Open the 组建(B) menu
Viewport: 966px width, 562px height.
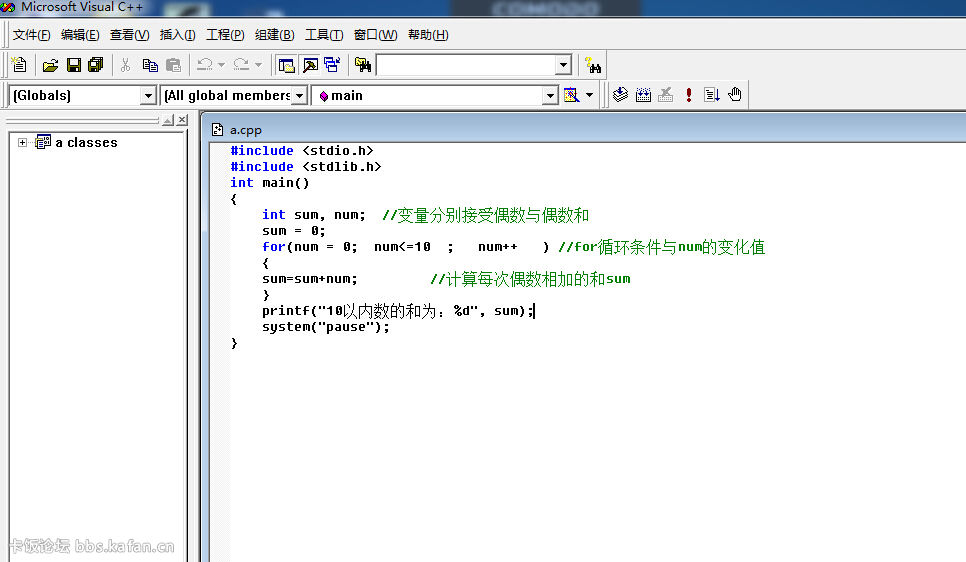coord(275,35)
